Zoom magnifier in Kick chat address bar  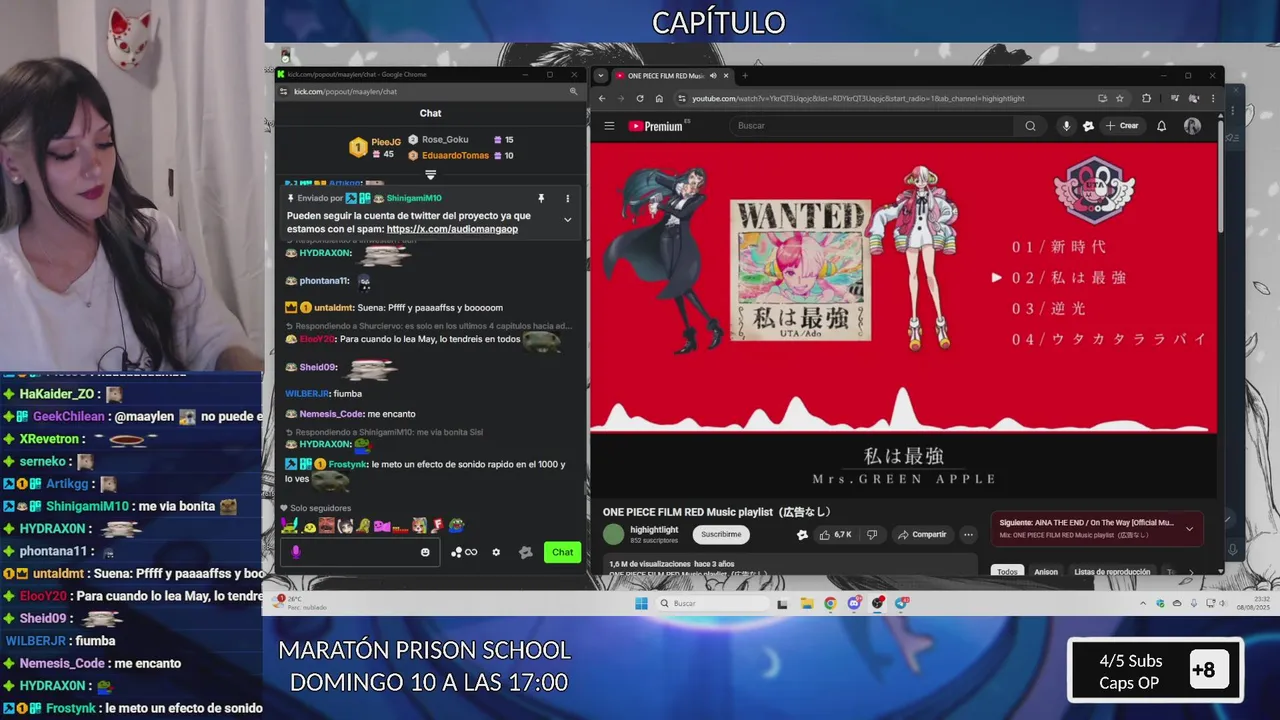coord(573,91)
